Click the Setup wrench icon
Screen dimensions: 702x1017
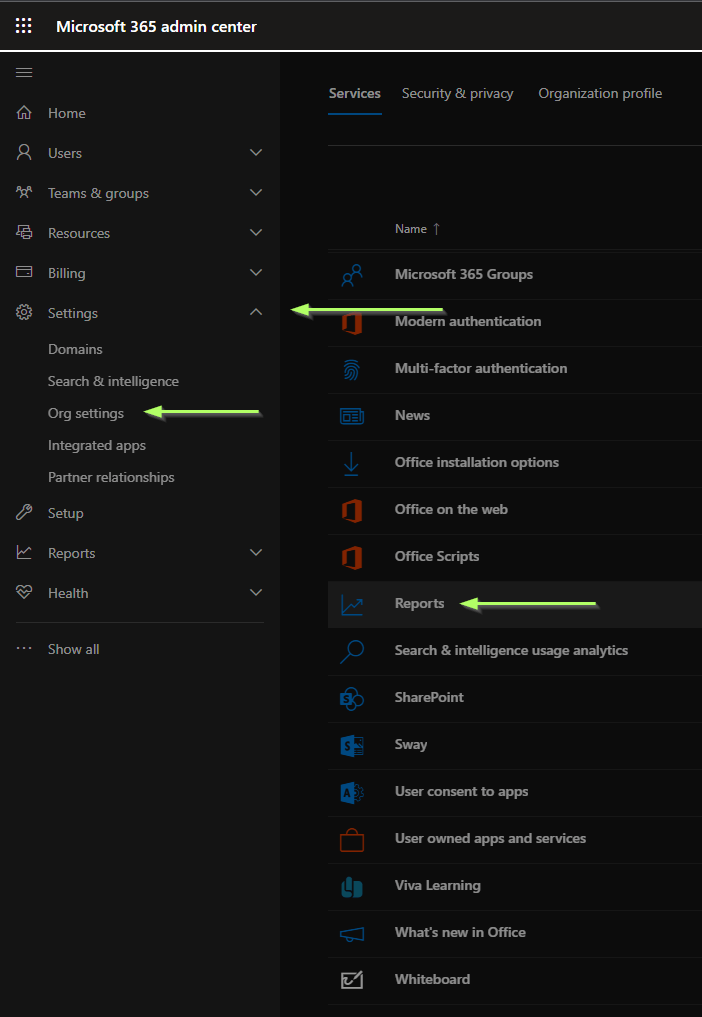(24, 513)
